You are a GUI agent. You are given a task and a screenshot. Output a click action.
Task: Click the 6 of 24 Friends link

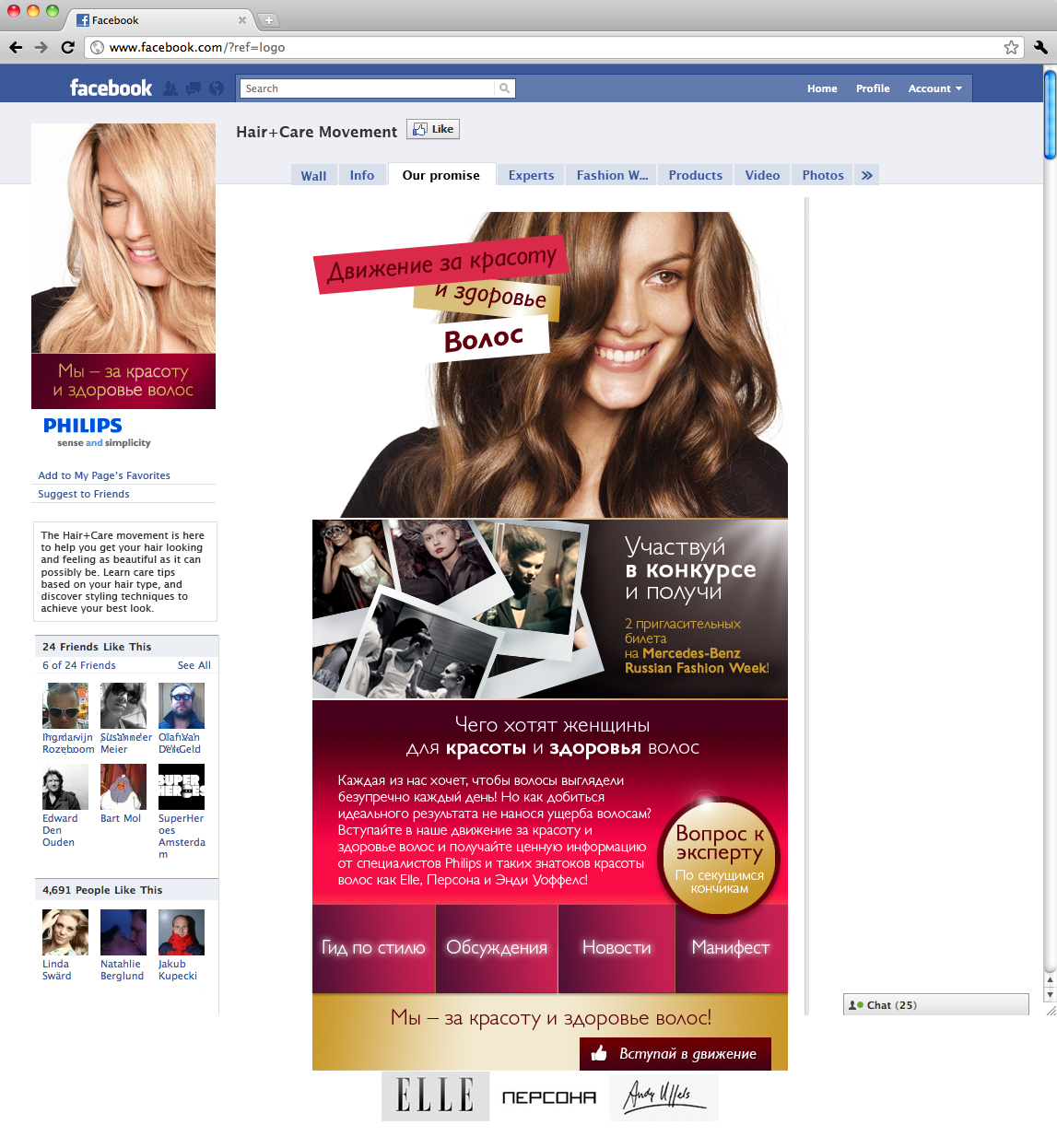[79, 665]
